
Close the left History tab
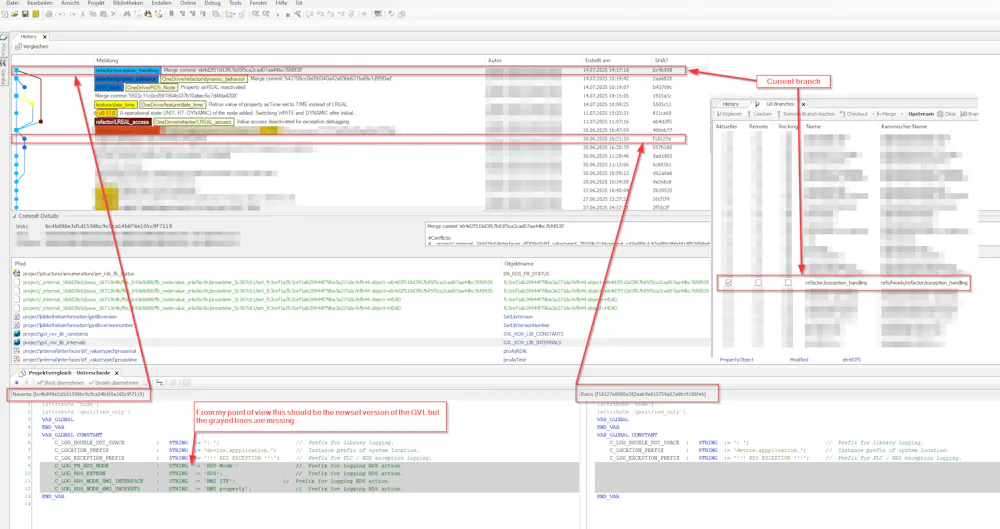(45, 37)
